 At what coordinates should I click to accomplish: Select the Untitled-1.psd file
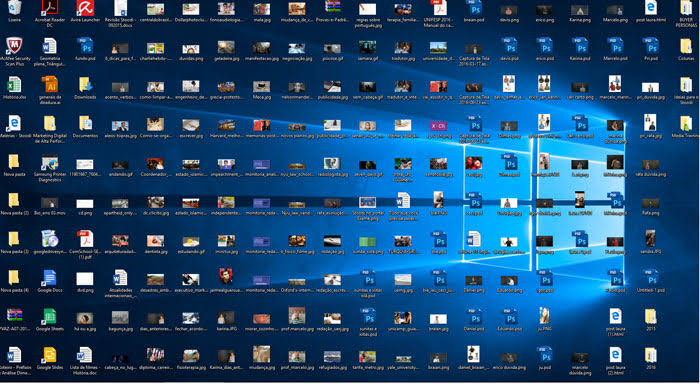(x=651, y=278)
